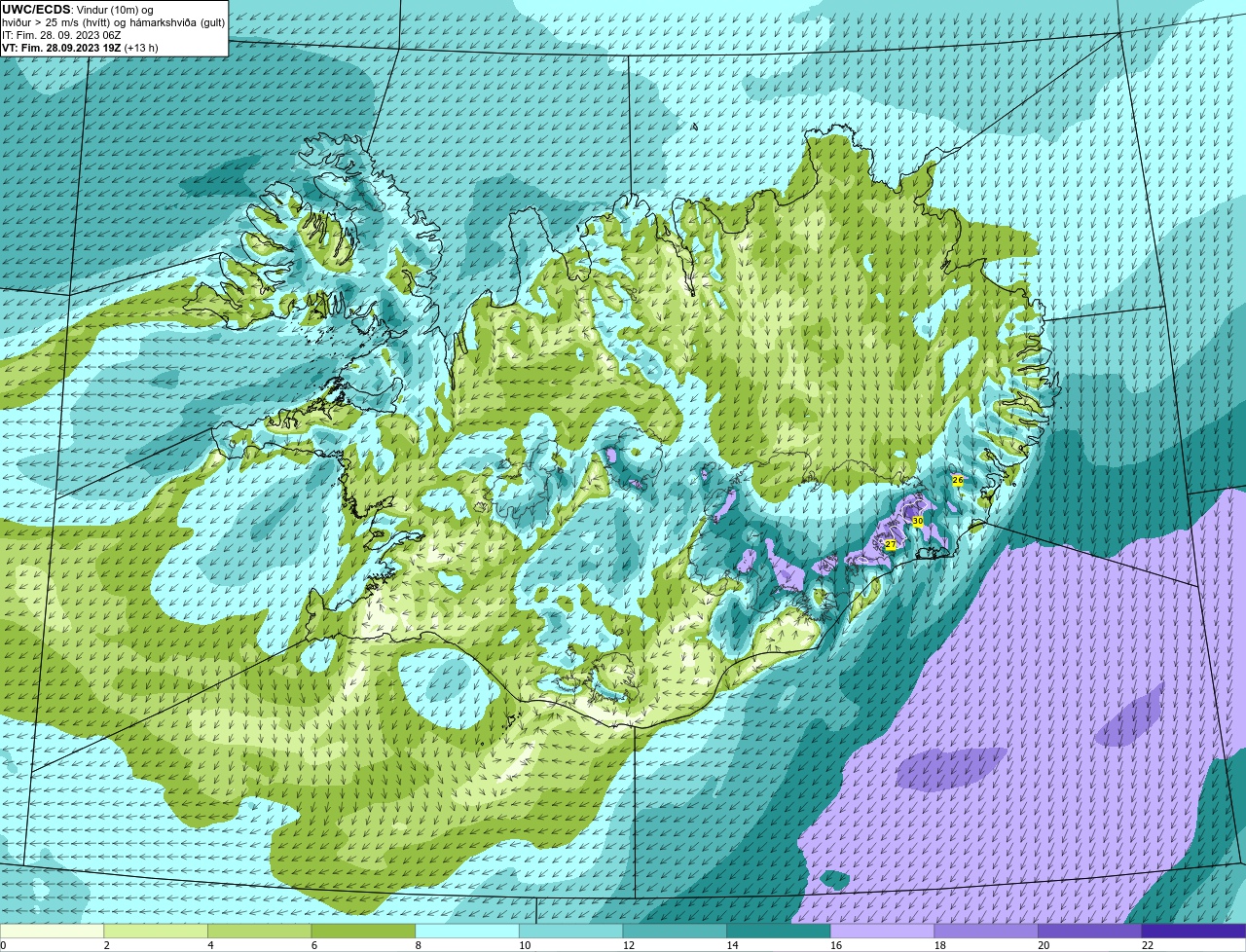The width and height of the screenshot is (1246, 952).
Task: Click the legend tick label "12"
Action: pyautogui.click(x=629, y=944)
